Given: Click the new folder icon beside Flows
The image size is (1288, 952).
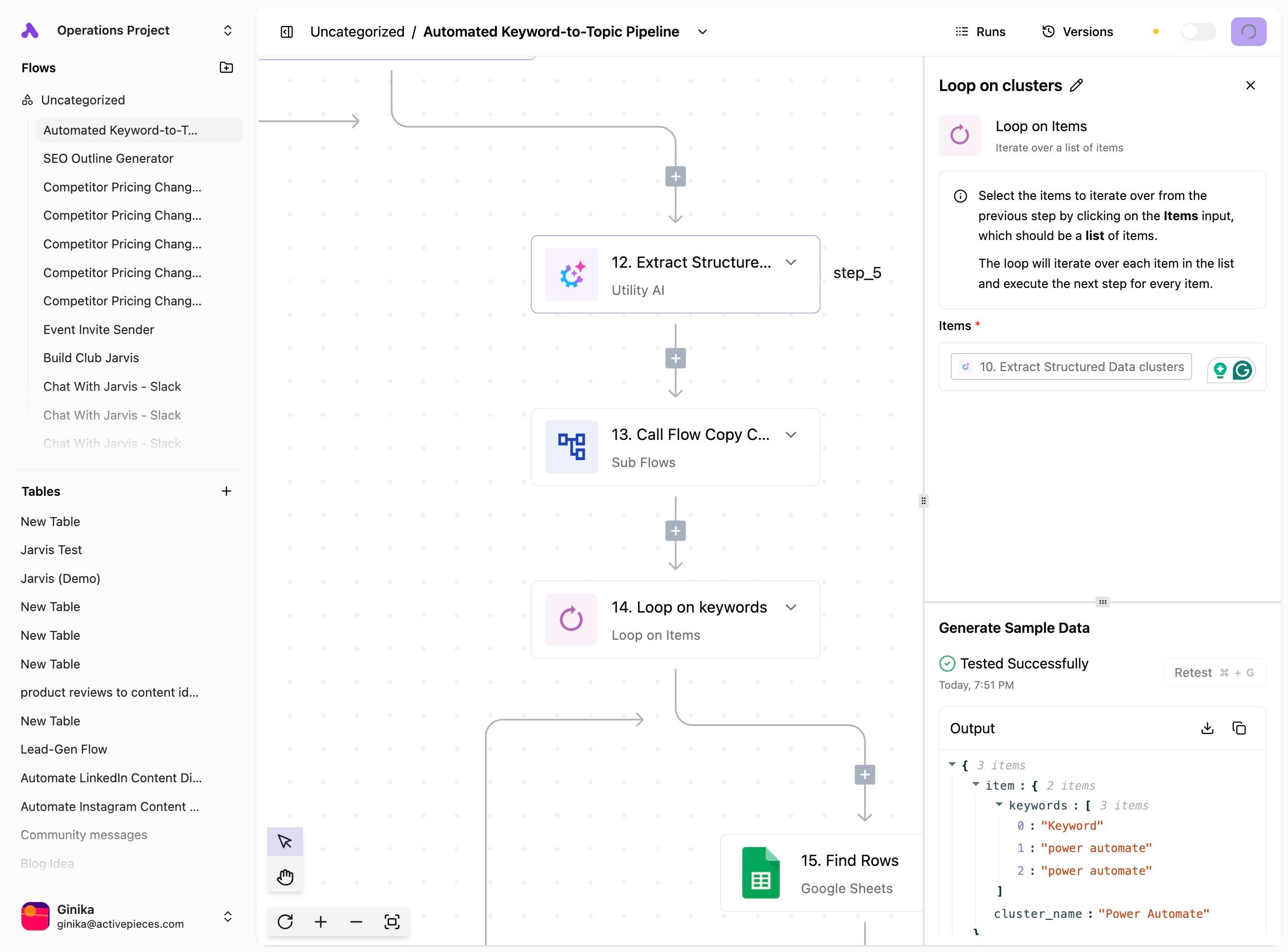Looking at the screenshot, I should [226, 67].
